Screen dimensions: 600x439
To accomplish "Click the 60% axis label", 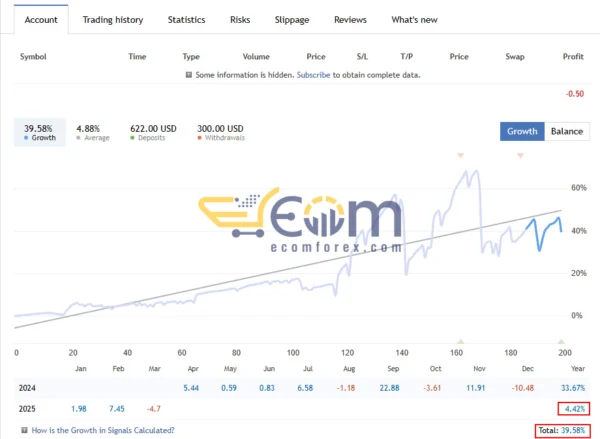I will (579, 188).
